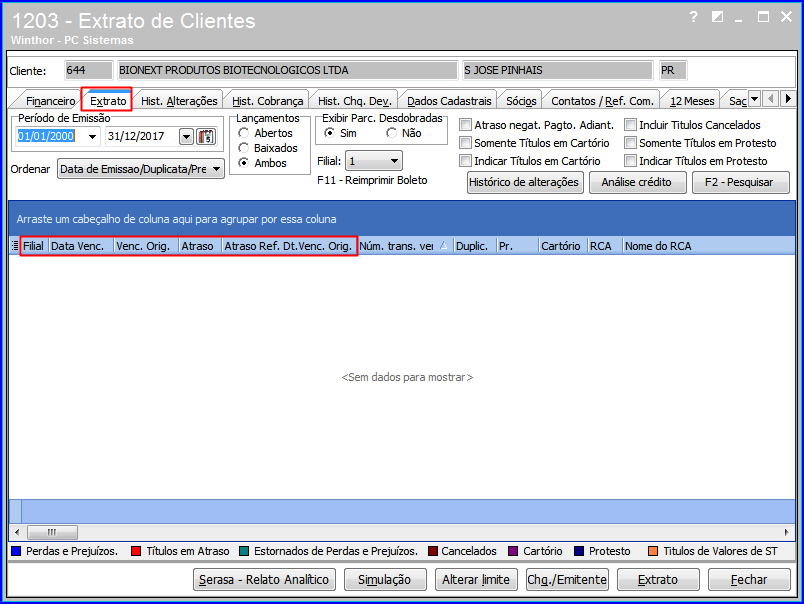
Task: Click the horizontal scrollbar thumb
Action: click(52, 532)
